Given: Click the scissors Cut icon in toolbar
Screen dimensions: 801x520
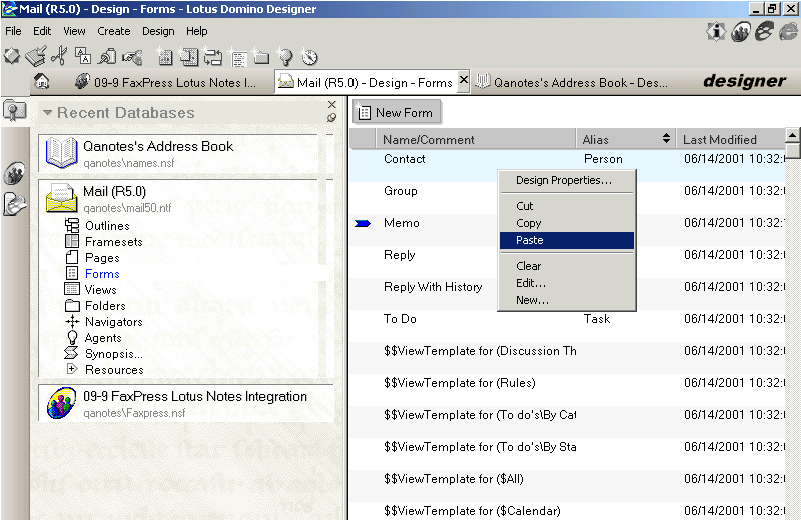Looking at the screenshot, I should [59, 56].
